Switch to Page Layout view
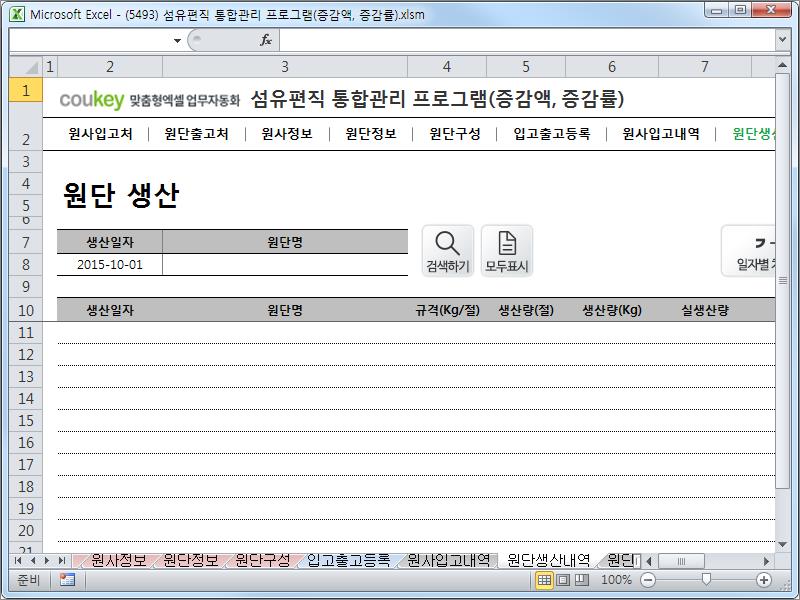 (x=563, y=580)
